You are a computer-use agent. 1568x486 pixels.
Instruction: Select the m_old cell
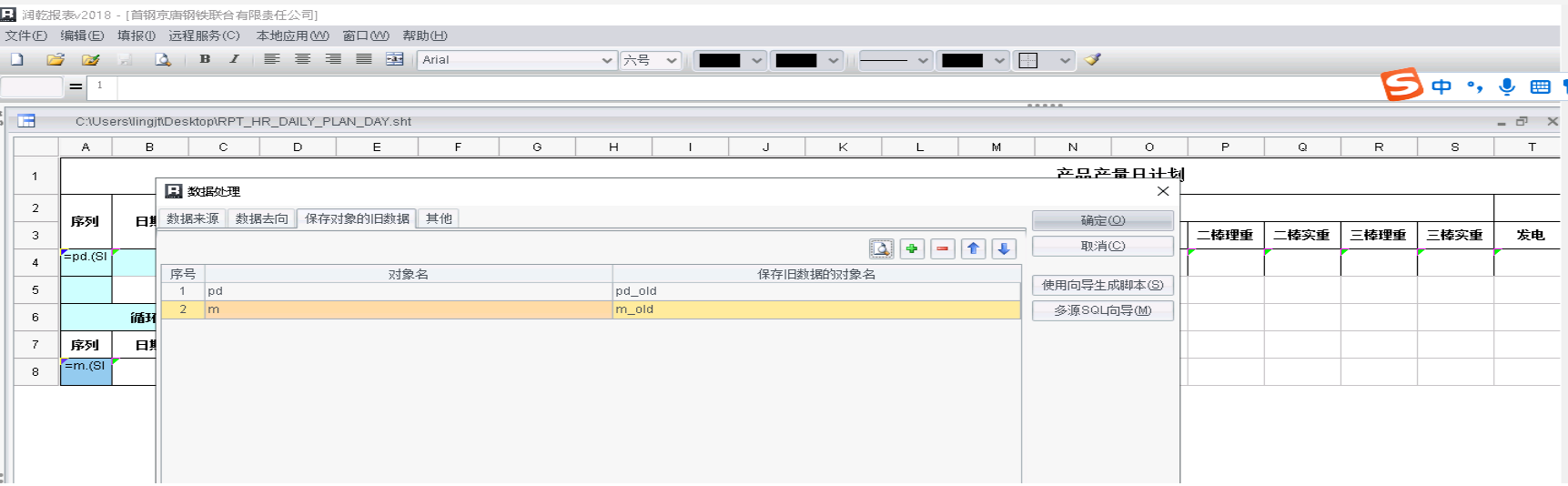816,309
